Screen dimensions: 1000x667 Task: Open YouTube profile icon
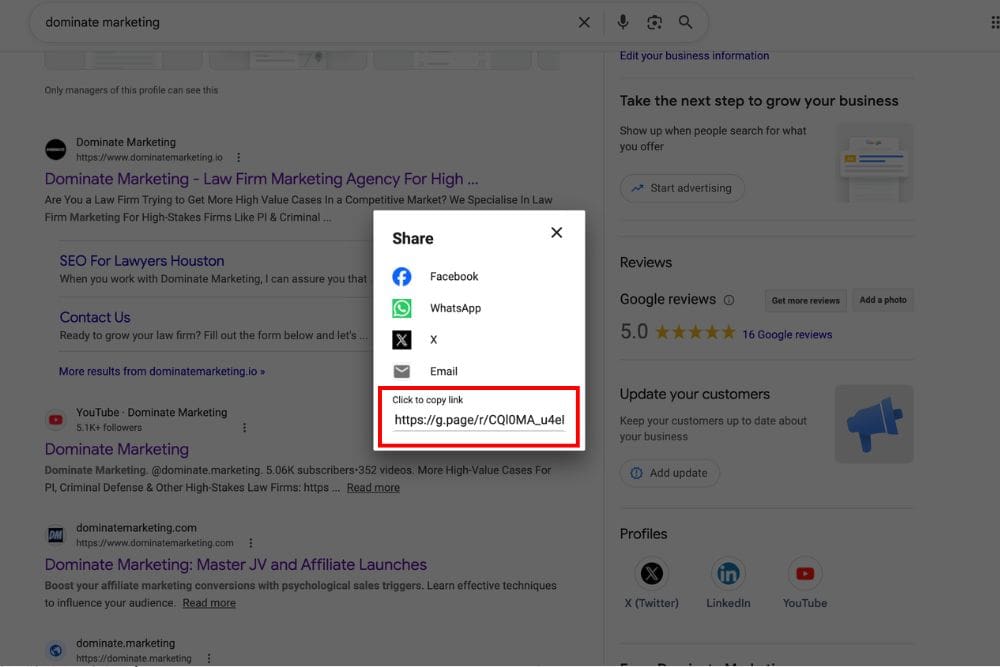click(x=805, y=573)
